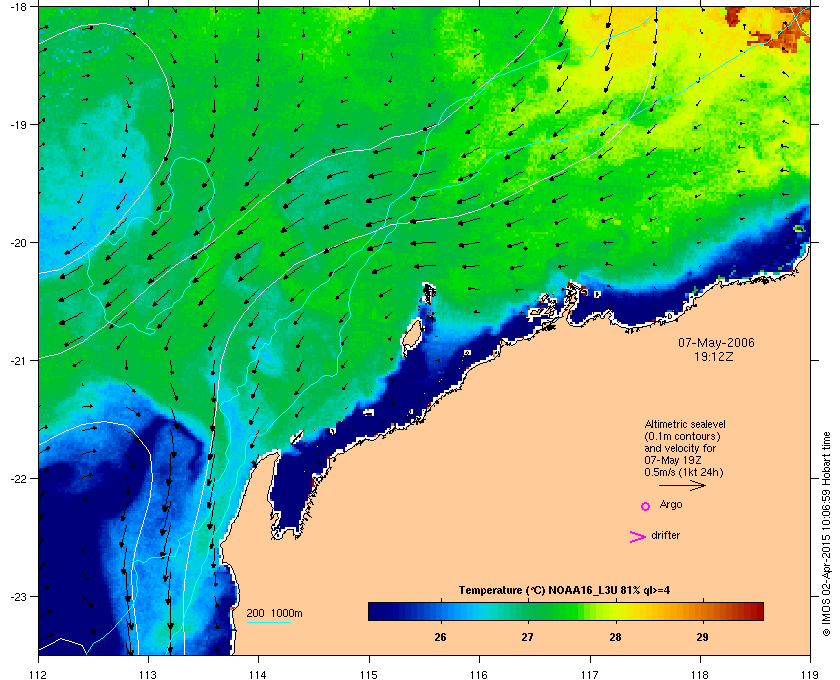Click the Argo legend label

coord(671,504)
